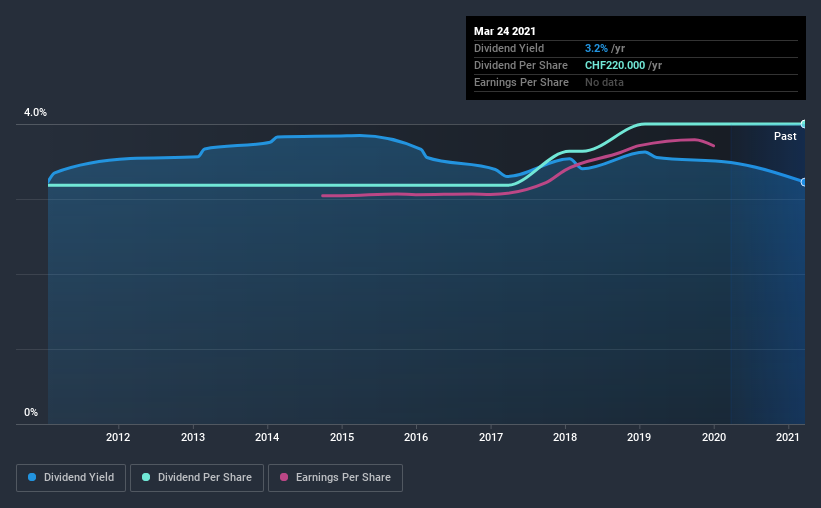This screenshot has height=508, width=821.
Task: Click the No data Earnings Per Share value
Action: pos(604,82)
